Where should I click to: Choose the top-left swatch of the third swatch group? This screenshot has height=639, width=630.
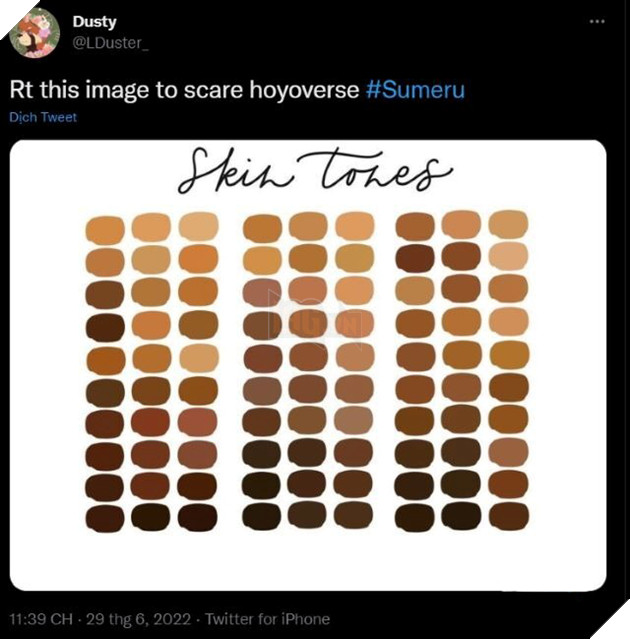click(414, 227)
